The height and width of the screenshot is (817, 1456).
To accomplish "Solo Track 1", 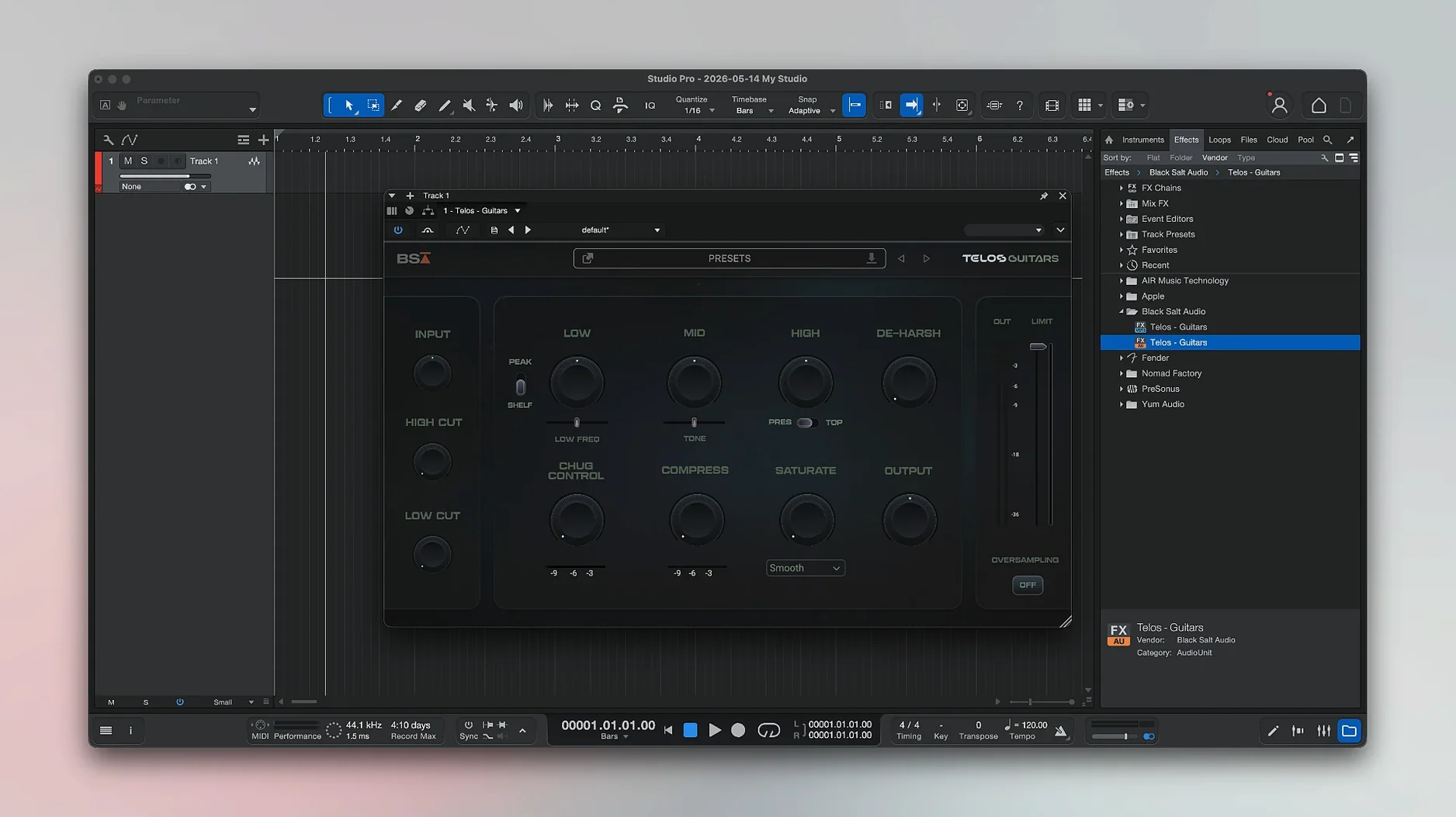I will (x=144, y=161).
